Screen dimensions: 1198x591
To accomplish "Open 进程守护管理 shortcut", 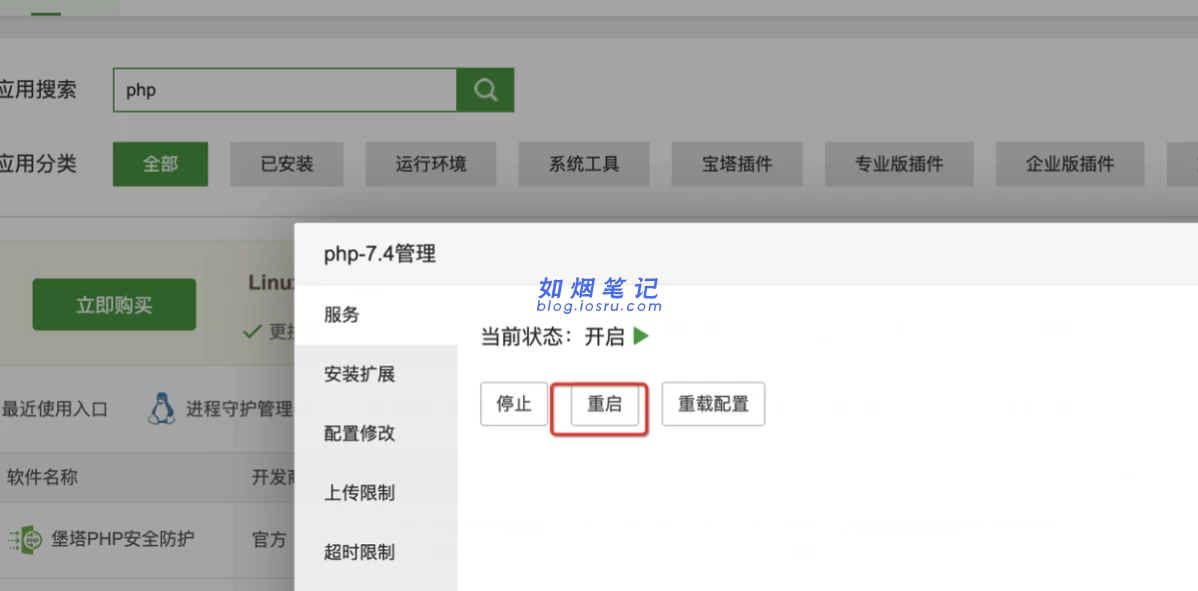I will click(239, 409).
